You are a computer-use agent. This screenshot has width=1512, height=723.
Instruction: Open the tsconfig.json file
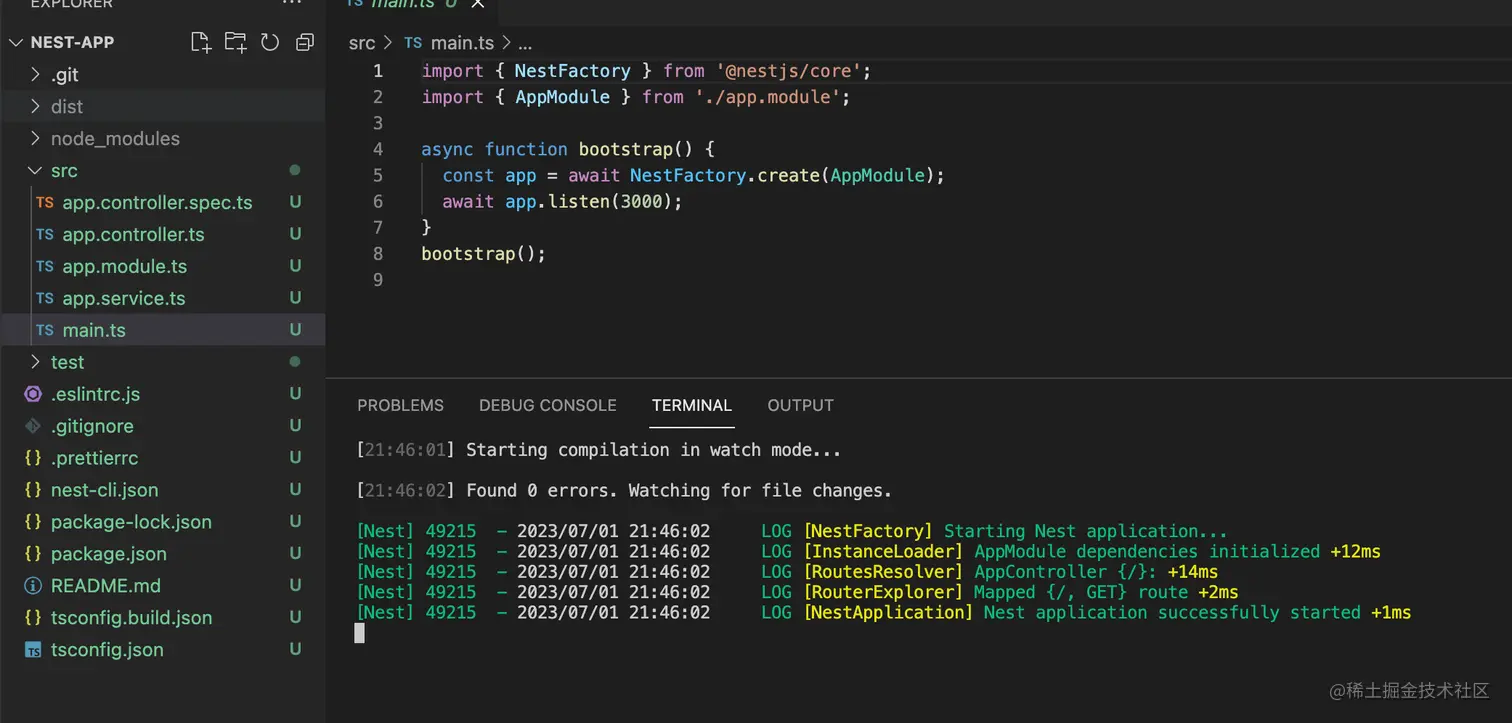pyautogui.click(x=162, y=650)
